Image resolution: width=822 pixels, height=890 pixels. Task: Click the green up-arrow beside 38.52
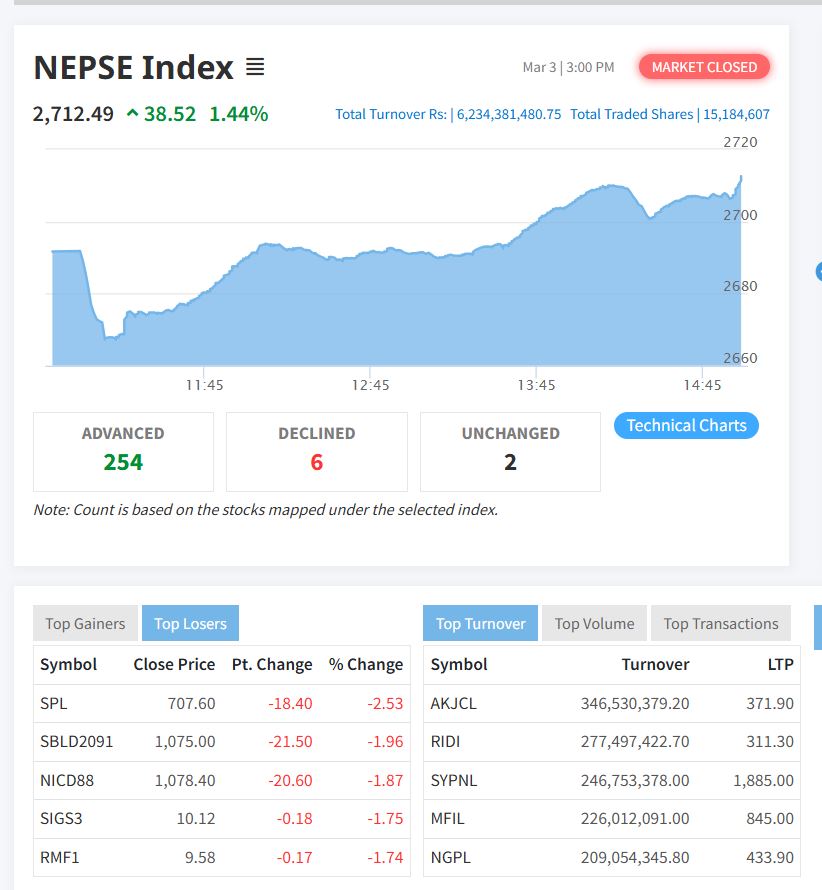click(132, 114)
